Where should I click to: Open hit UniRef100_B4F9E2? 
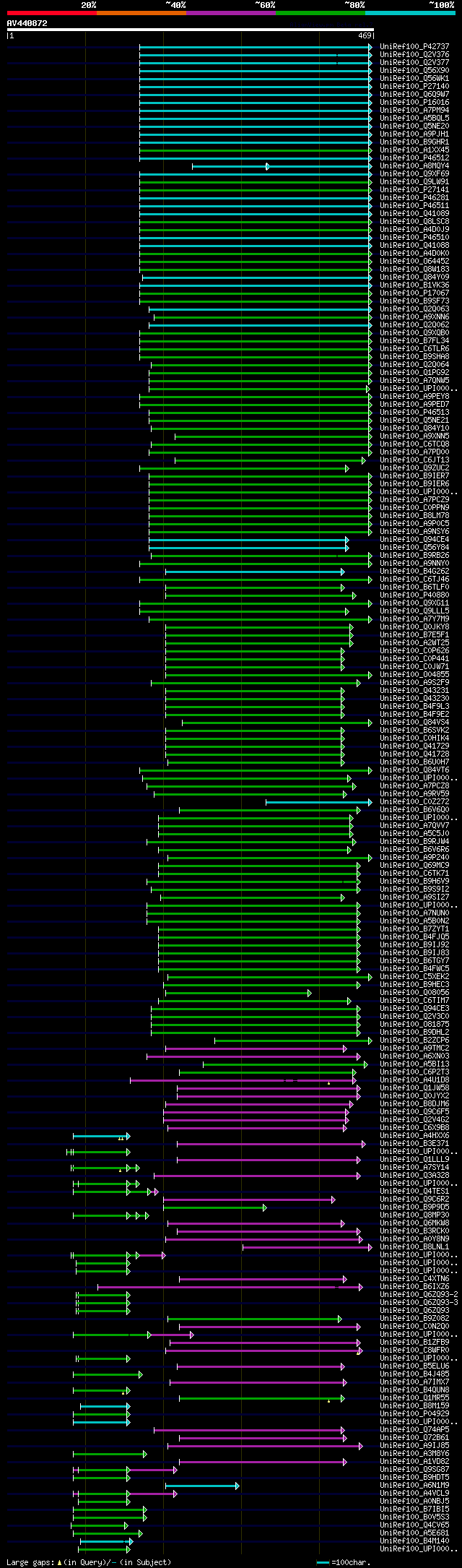click(x=414, y=714)
